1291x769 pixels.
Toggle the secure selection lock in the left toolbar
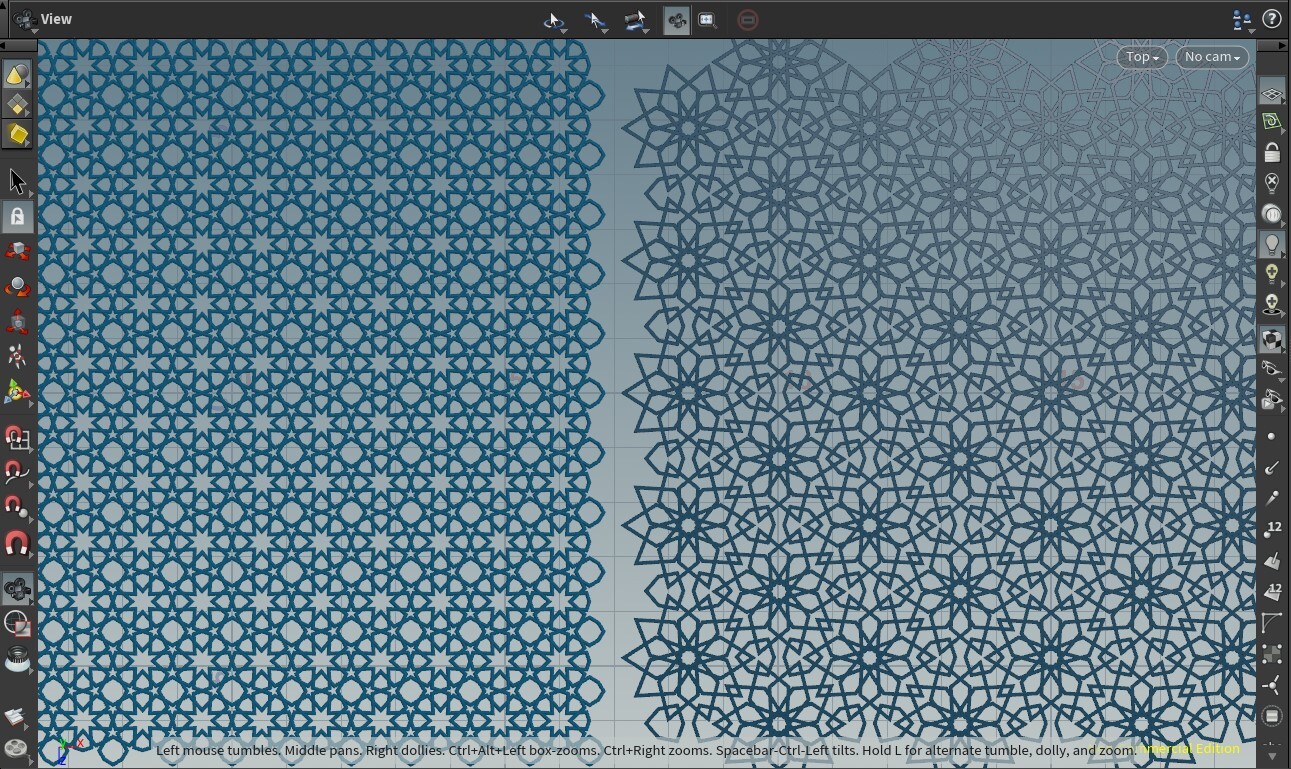pos(16,216)
